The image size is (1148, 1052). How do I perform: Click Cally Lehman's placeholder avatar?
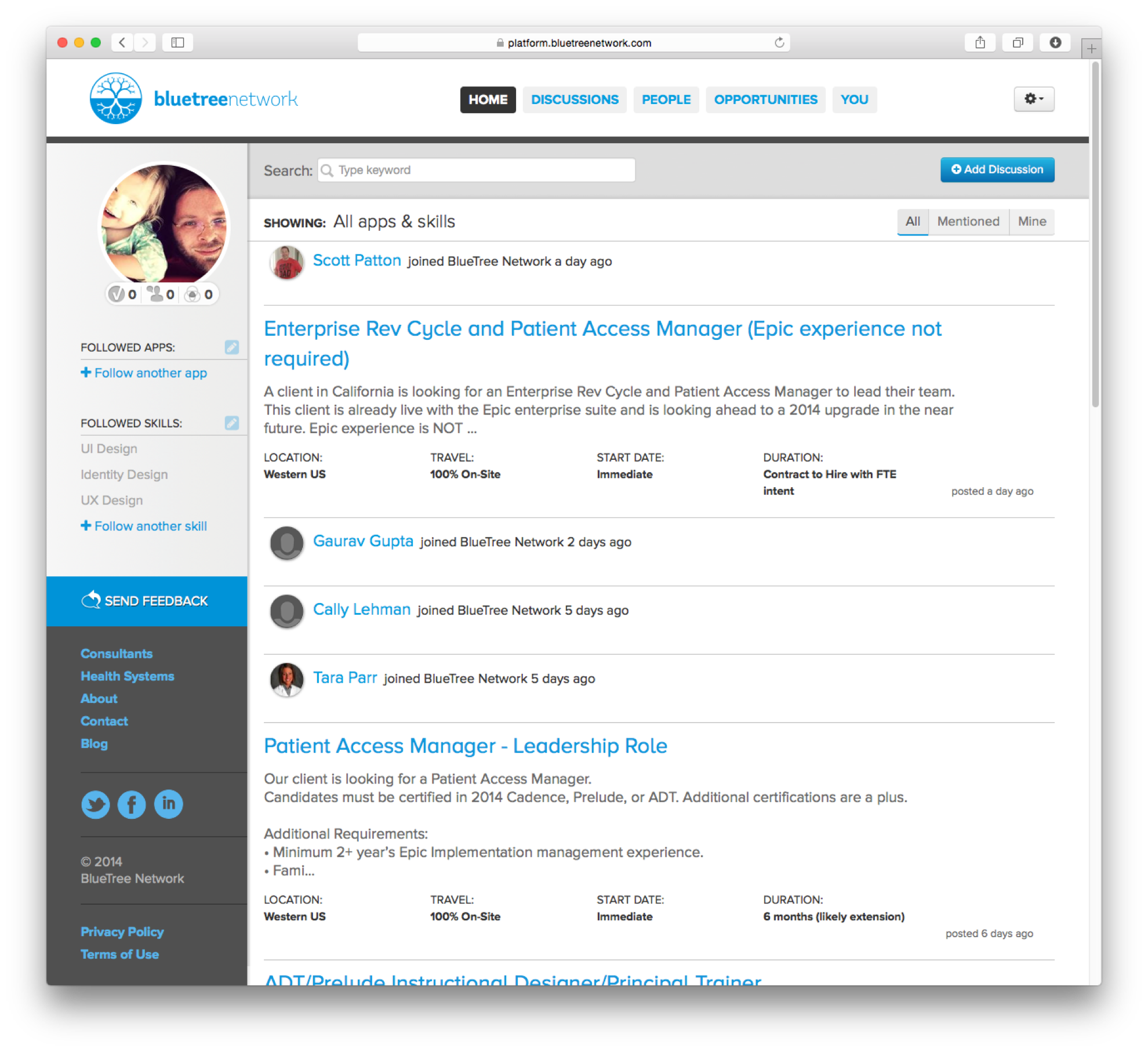coord(286,611)
